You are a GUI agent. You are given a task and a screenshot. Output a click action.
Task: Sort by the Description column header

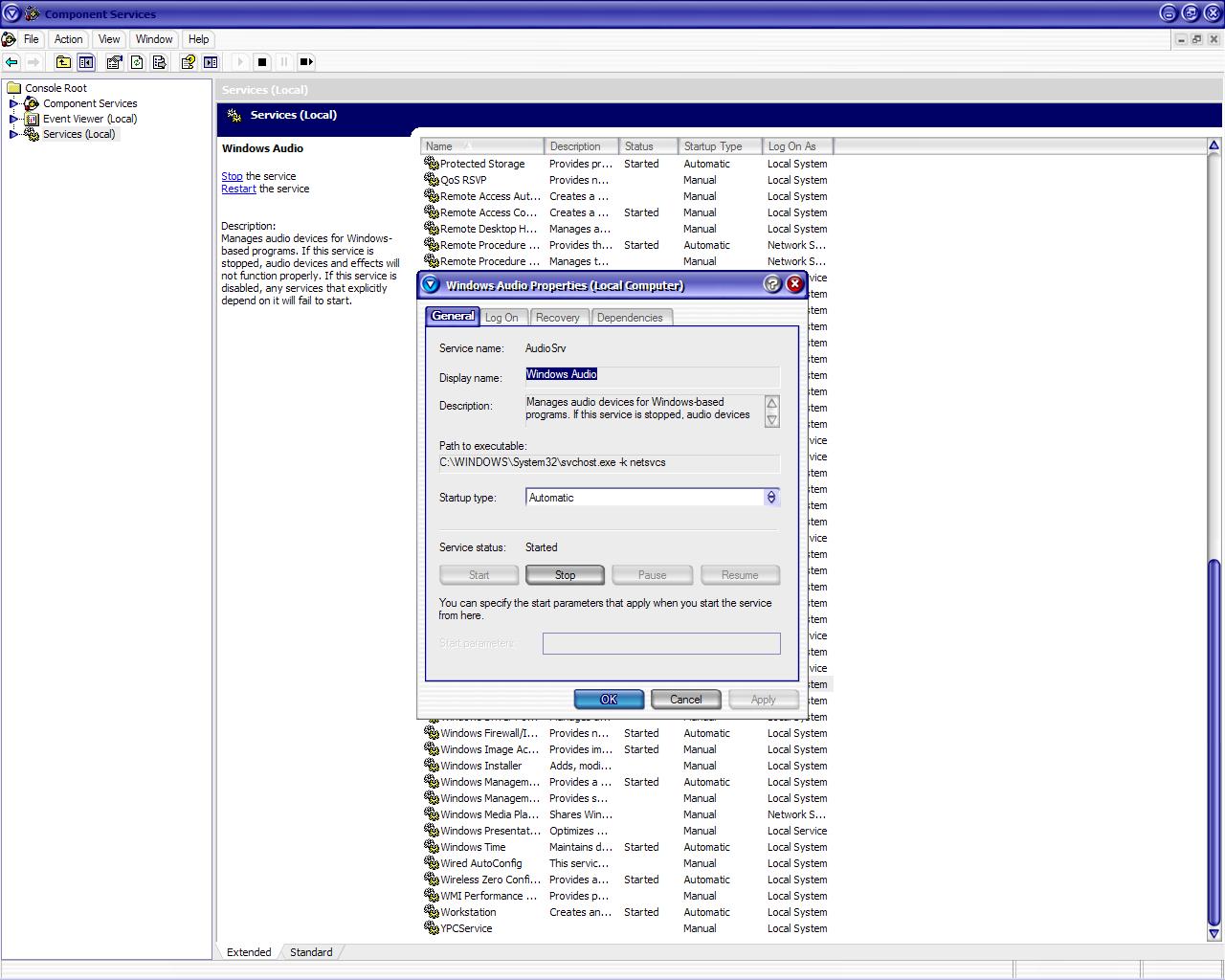click(582, 146)
